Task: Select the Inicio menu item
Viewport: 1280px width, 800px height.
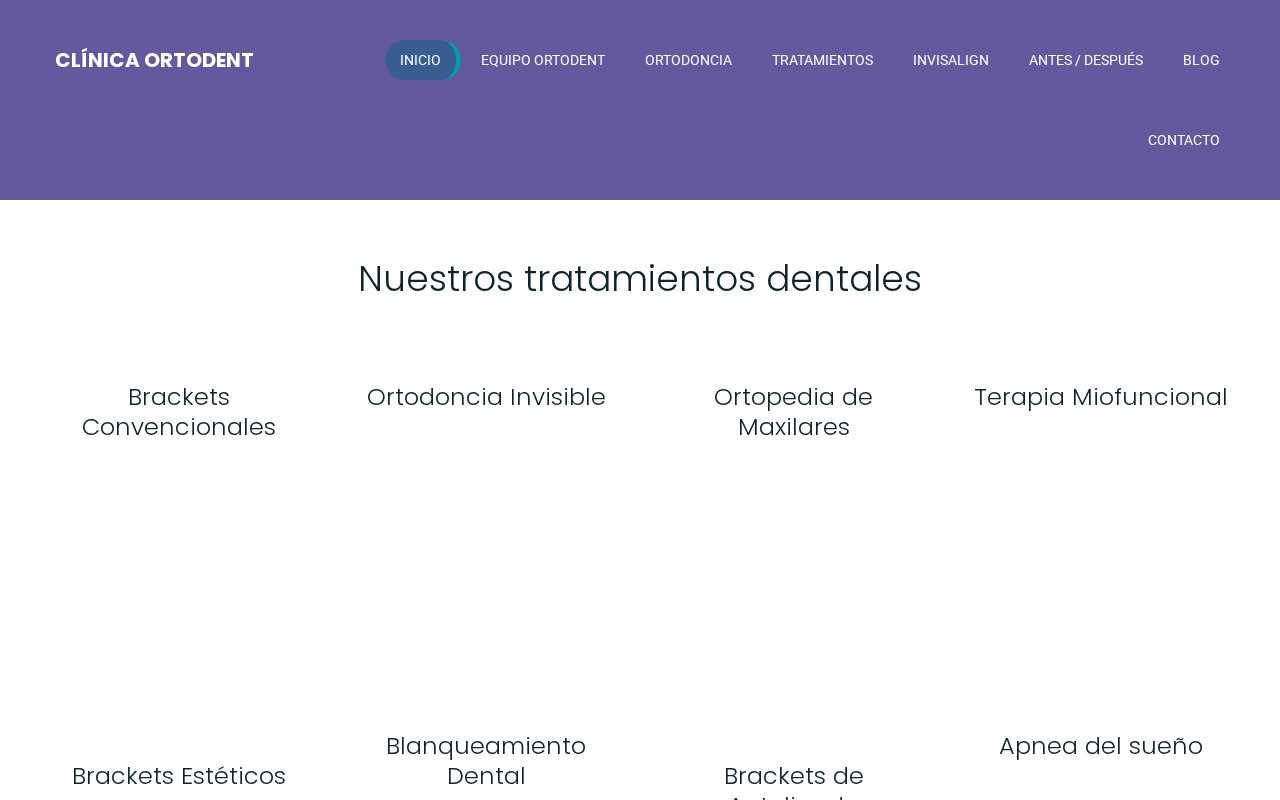Action: pyautogui.click(x=421, y=60)
